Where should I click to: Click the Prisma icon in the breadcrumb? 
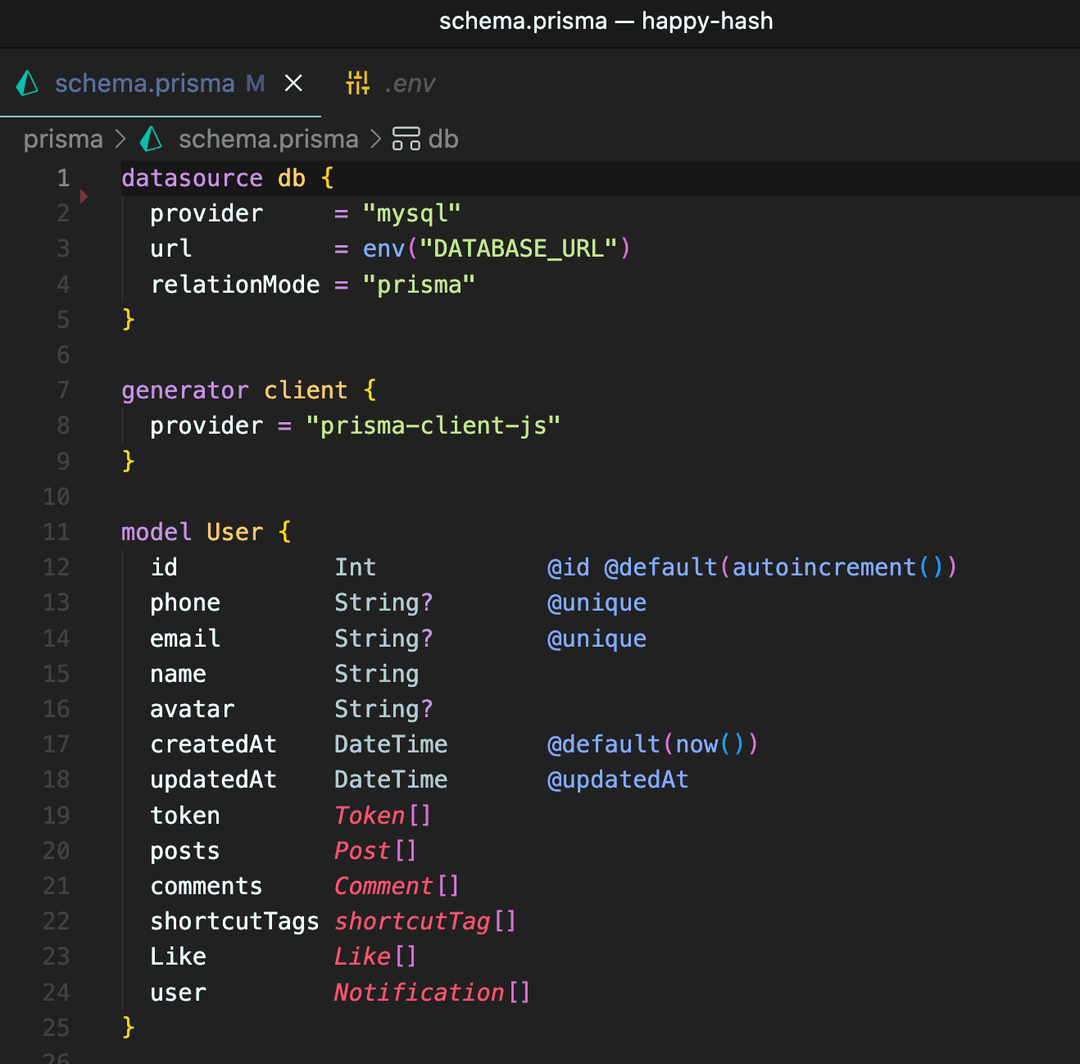tap(151, 139)
